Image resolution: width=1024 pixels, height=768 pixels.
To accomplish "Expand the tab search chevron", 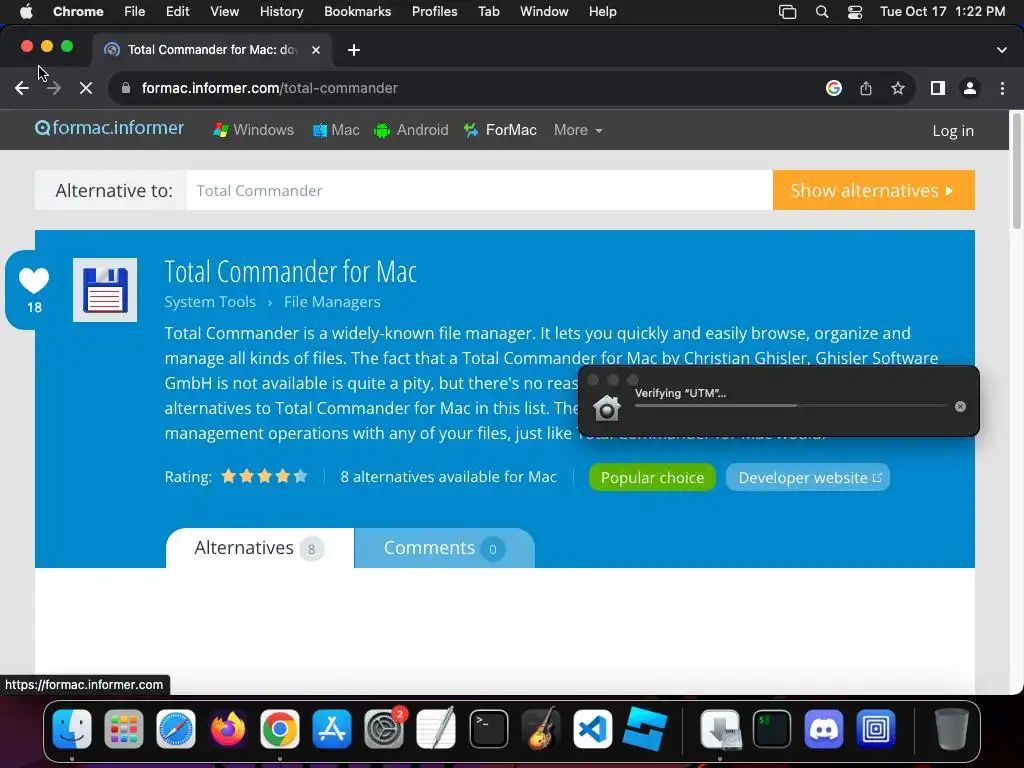I will click(x=1002, y=50).
